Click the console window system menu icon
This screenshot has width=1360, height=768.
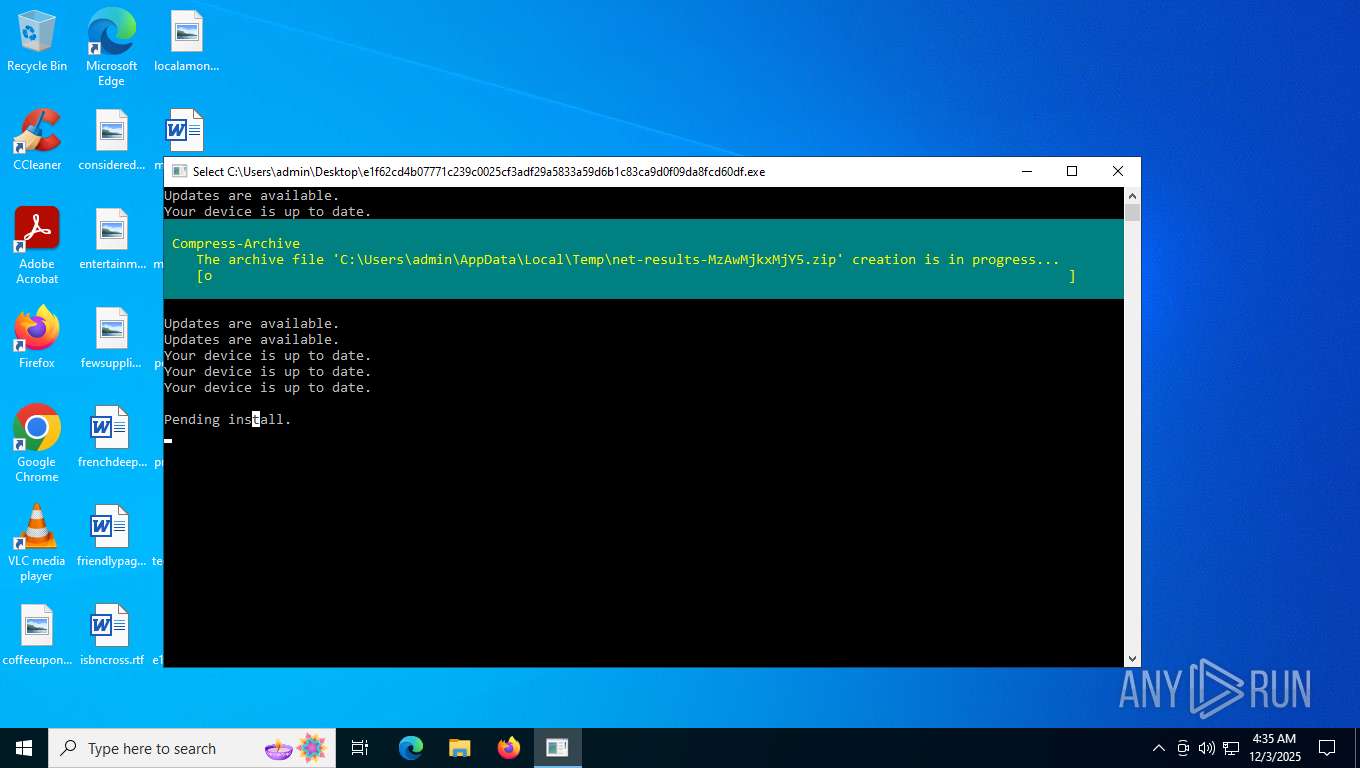click(179, 172)
